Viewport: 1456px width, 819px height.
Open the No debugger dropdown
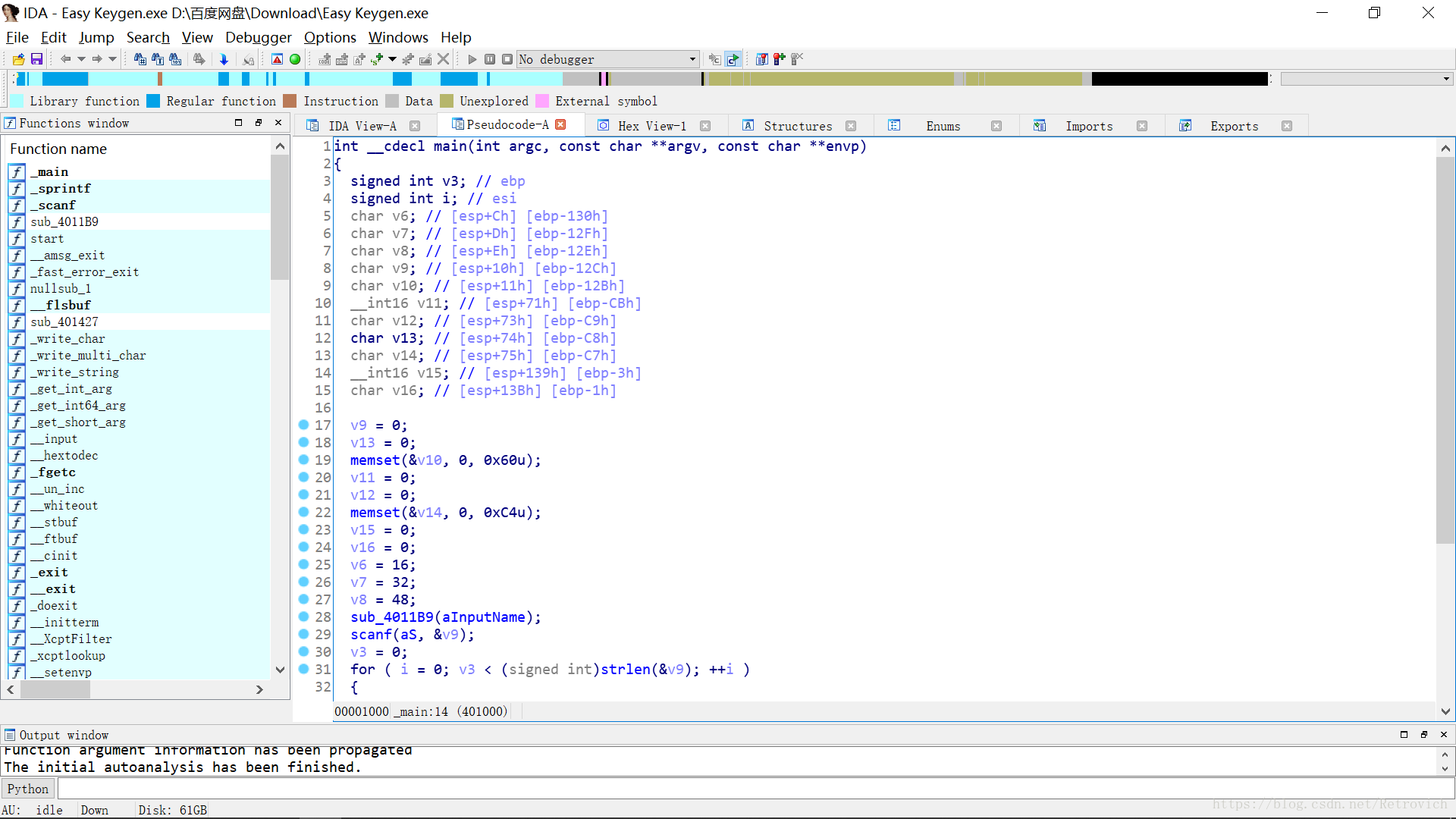[x=607, y=59]
